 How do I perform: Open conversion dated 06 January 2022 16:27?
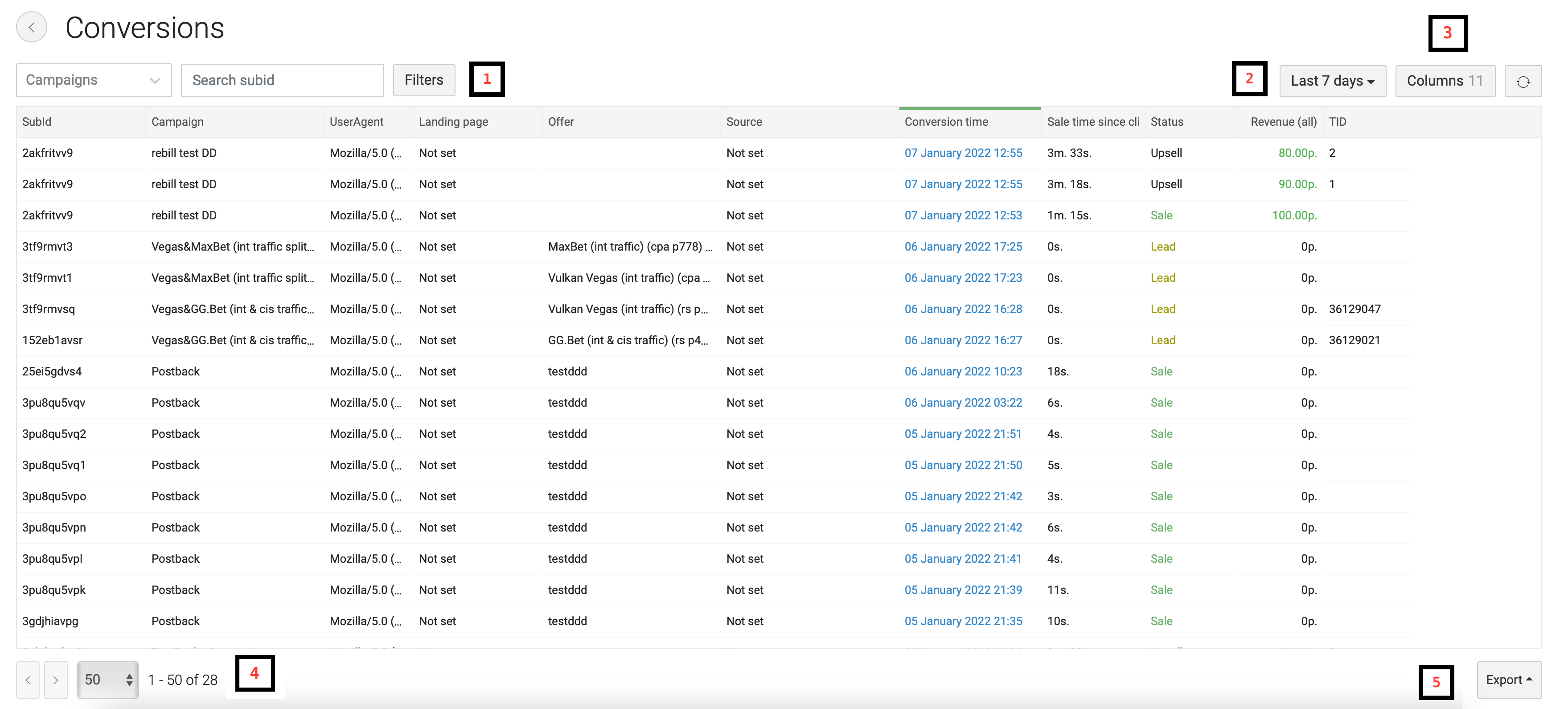coord(963,341)
